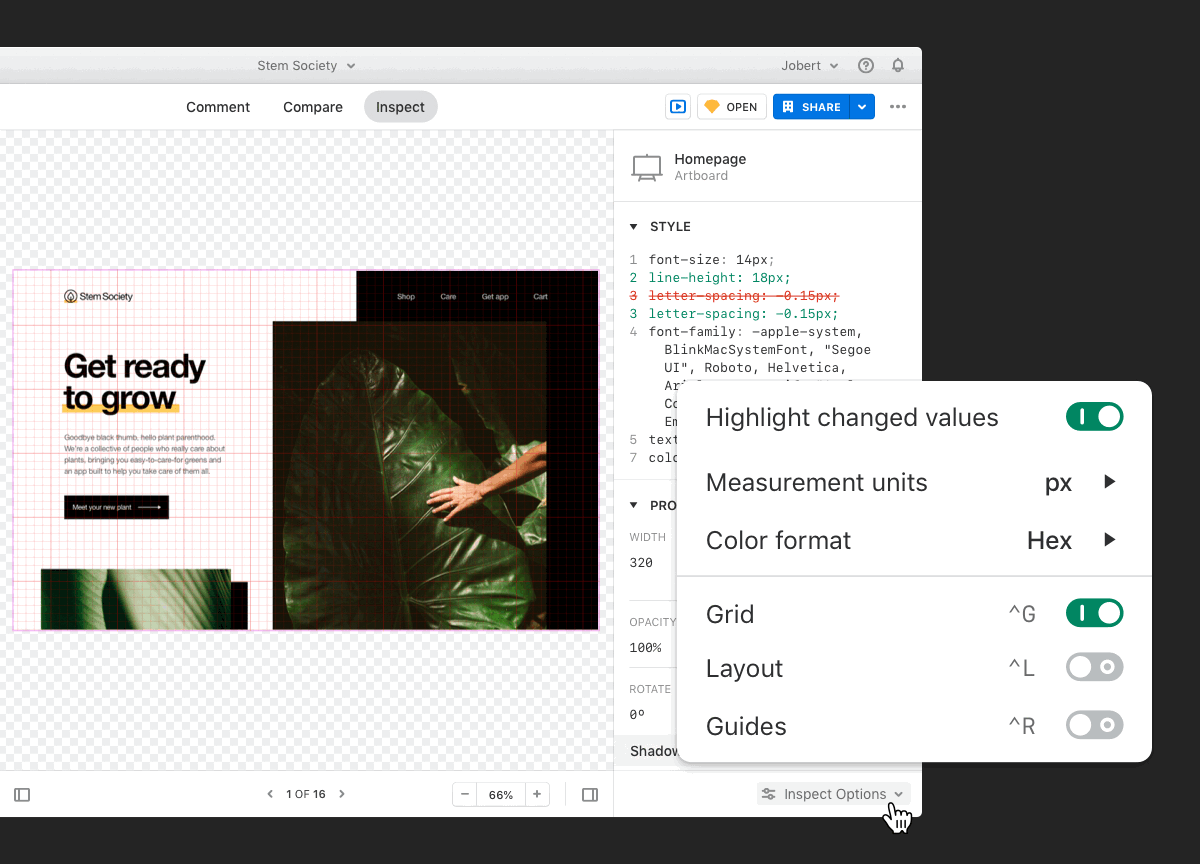Click 1 OF 16 page indicator
The image size is (1200, 864).
coord(306,794)
